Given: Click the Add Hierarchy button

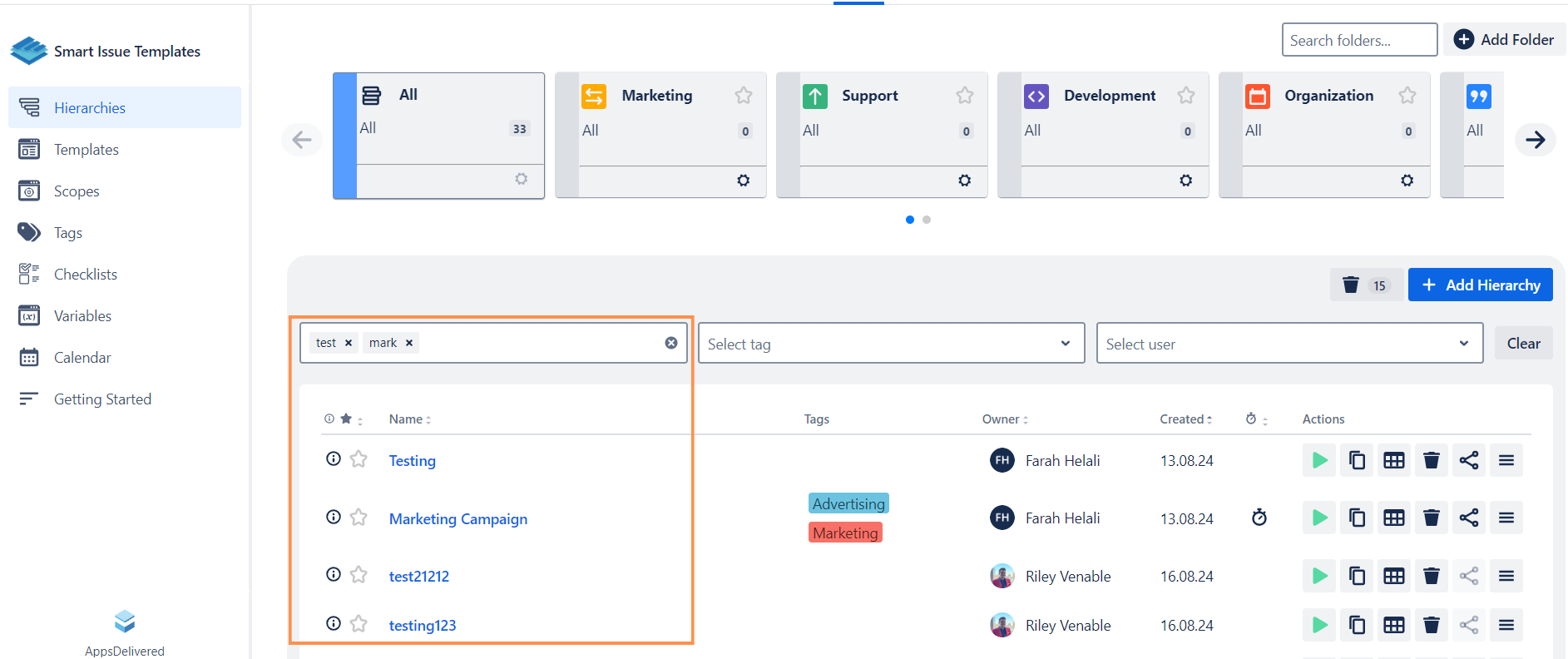Looking at the screenshot, I should [x=1480, y=285].
